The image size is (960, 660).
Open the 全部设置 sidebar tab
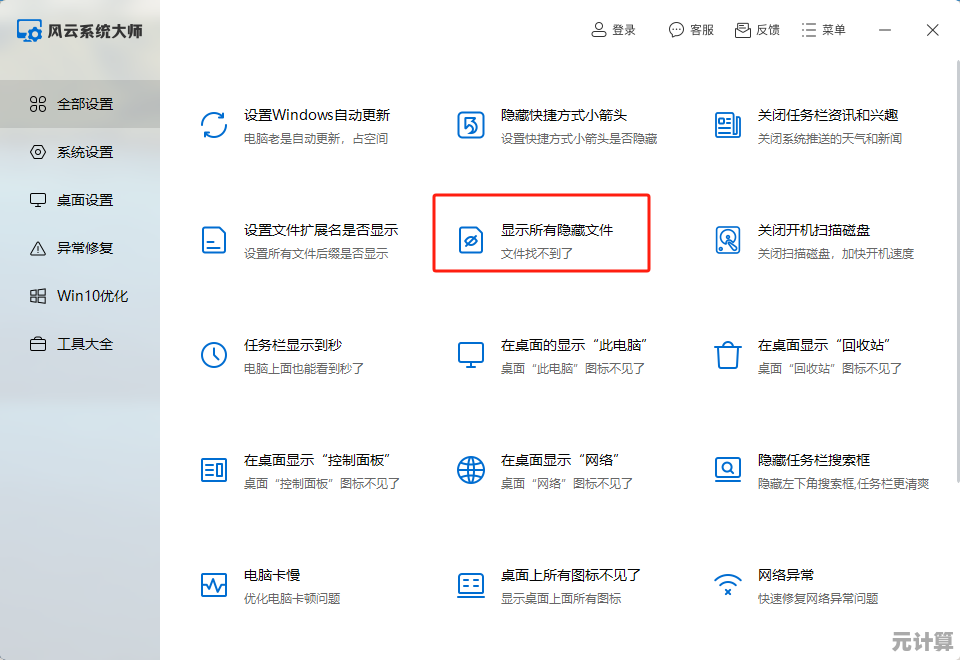click(80, 104)
